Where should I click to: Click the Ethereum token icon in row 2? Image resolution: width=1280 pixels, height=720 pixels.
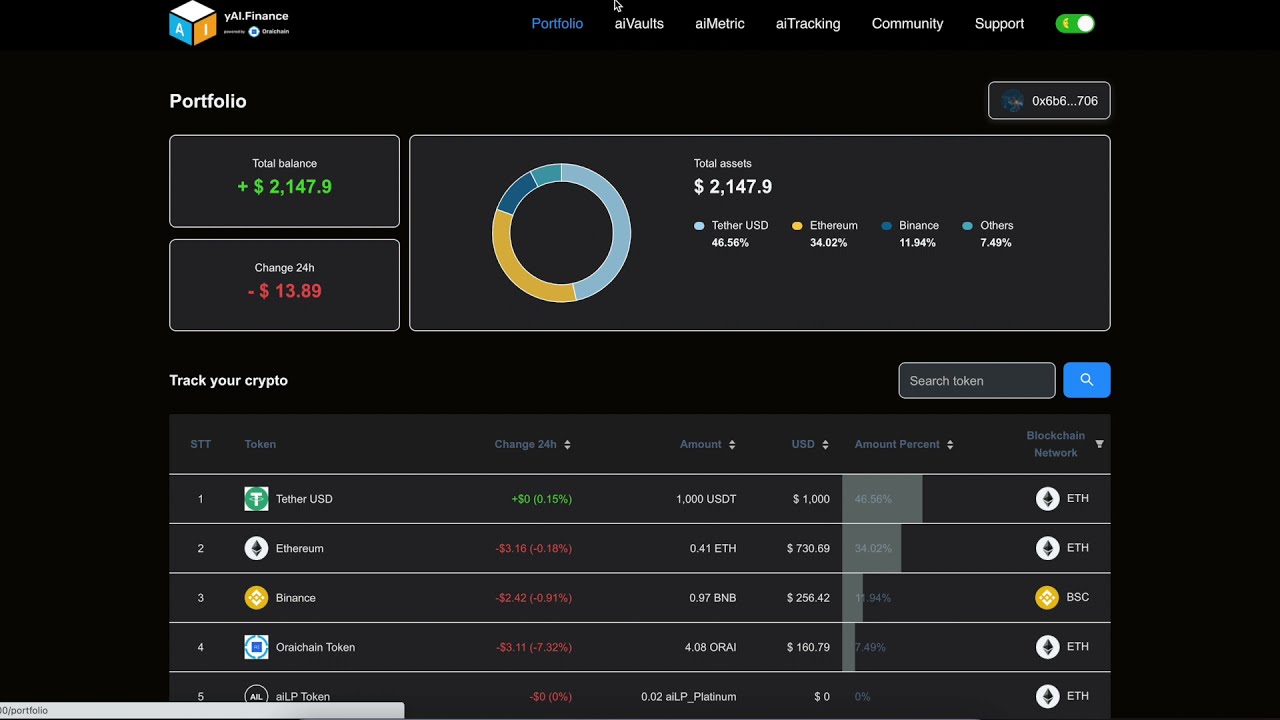(256, 548)
